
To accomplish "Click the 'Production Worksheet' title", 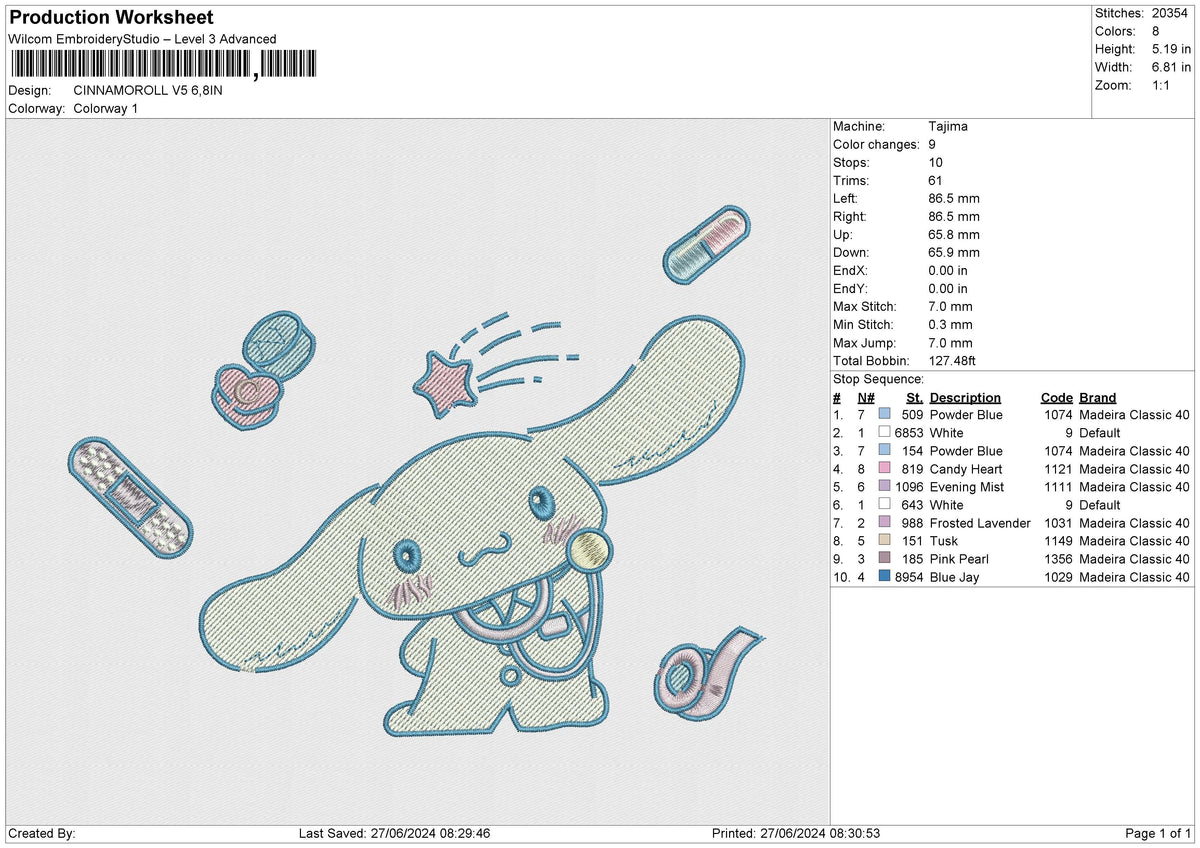I will [x=111, y=18].
